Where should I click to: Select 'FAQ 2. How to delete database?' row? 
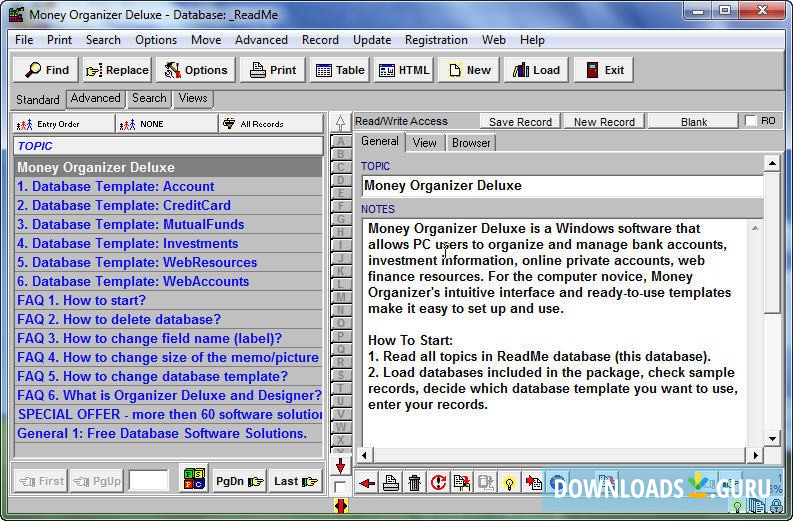click(168, 319)
